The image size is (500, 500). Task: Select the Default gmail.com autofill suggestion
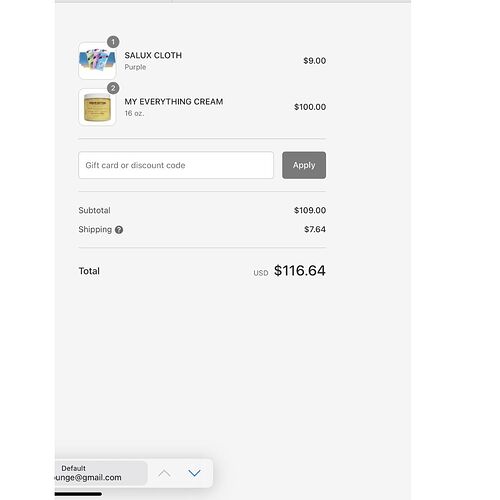coord(101,473)
